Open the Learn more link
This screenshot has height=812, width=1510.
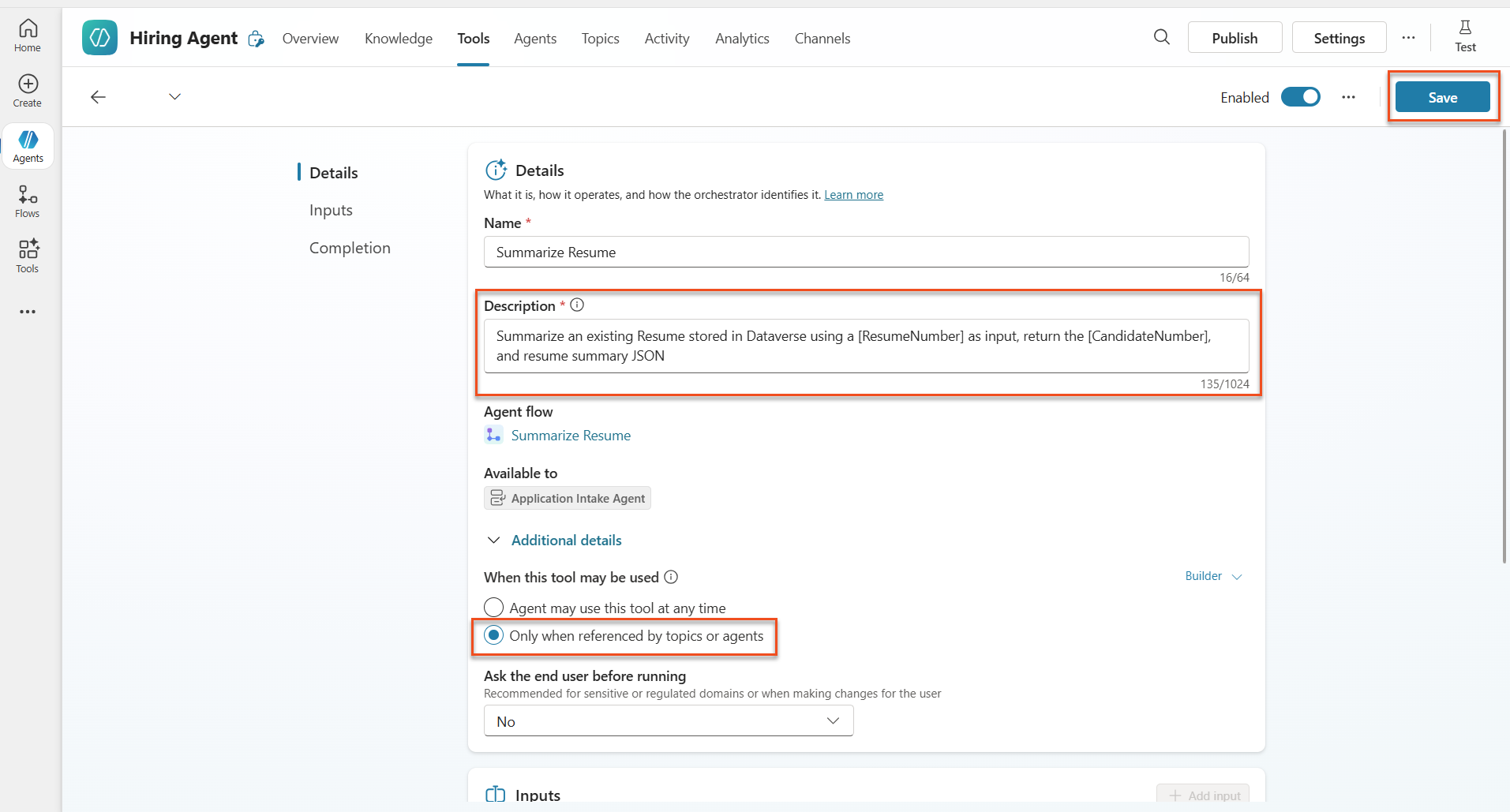(853, 194)
